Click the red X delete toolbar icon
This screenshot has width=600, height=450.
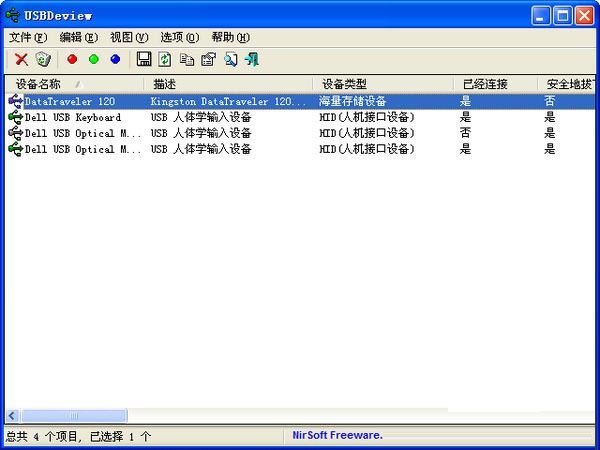point(20,59)
